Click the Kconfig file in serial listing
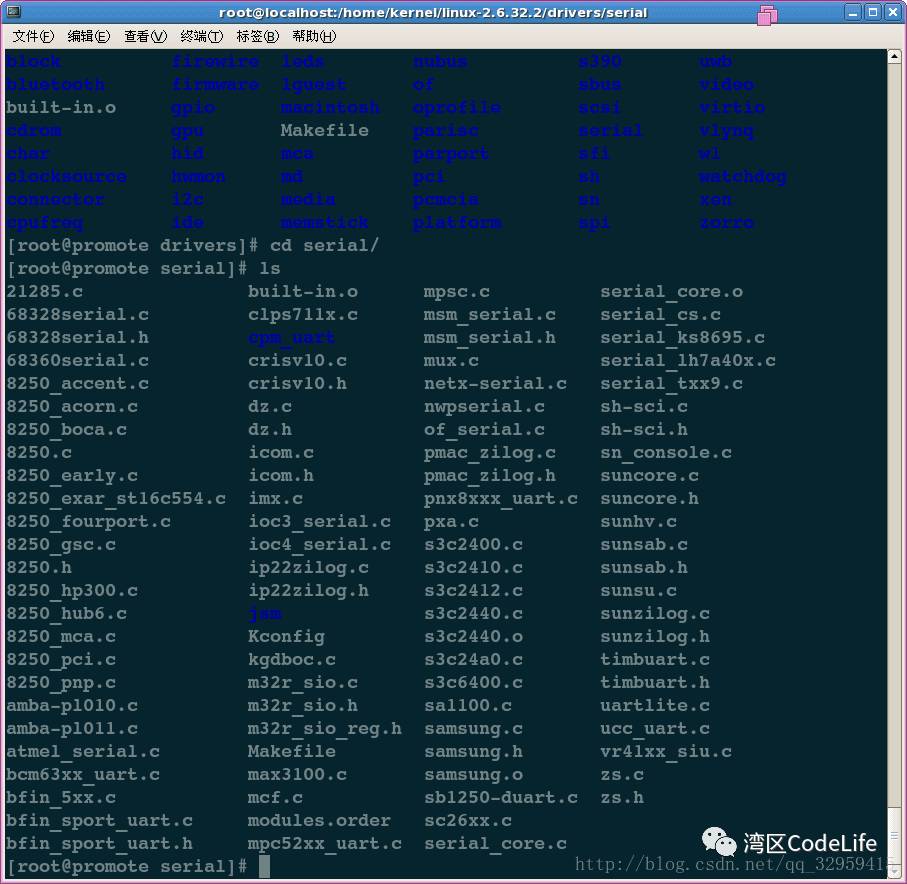Viewport: 907px width, 884px height. point(286,636)
